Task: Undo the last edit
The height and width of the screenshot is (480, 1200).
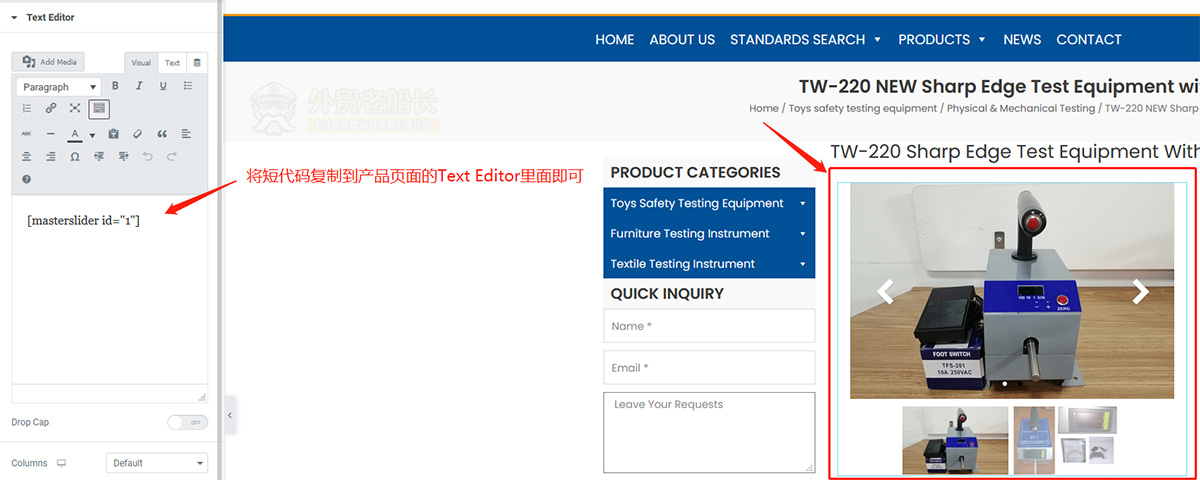Action: tap(148, 157)
